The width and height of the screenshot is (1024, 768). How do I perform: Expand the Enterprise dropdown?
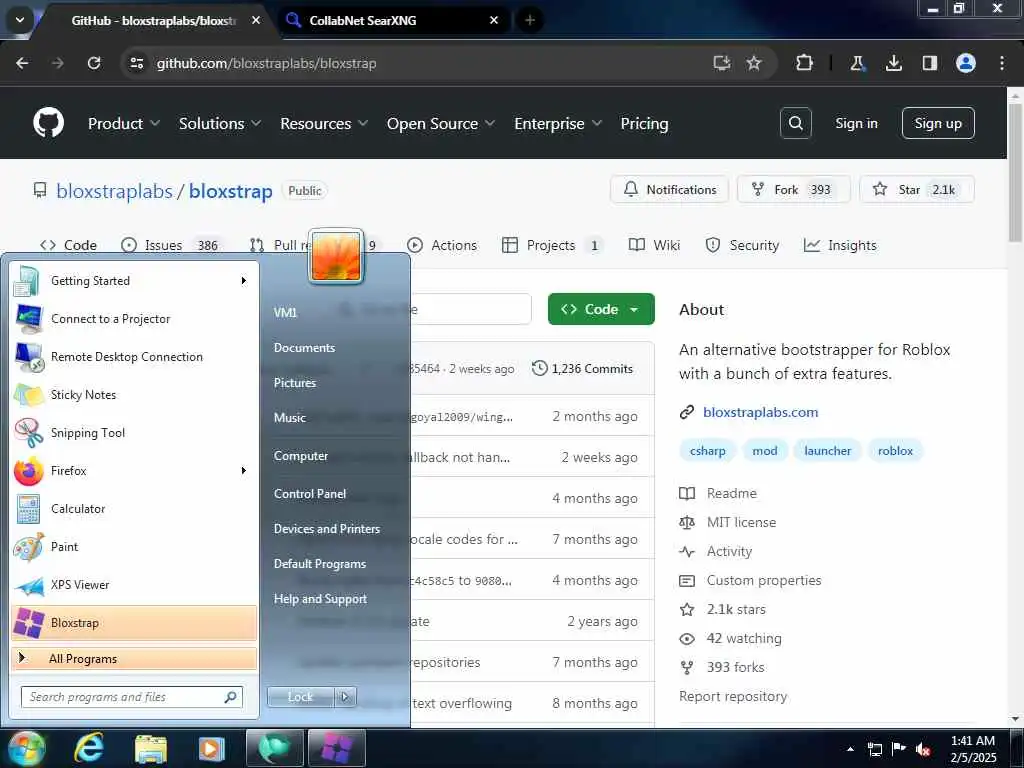coord(558,123)
